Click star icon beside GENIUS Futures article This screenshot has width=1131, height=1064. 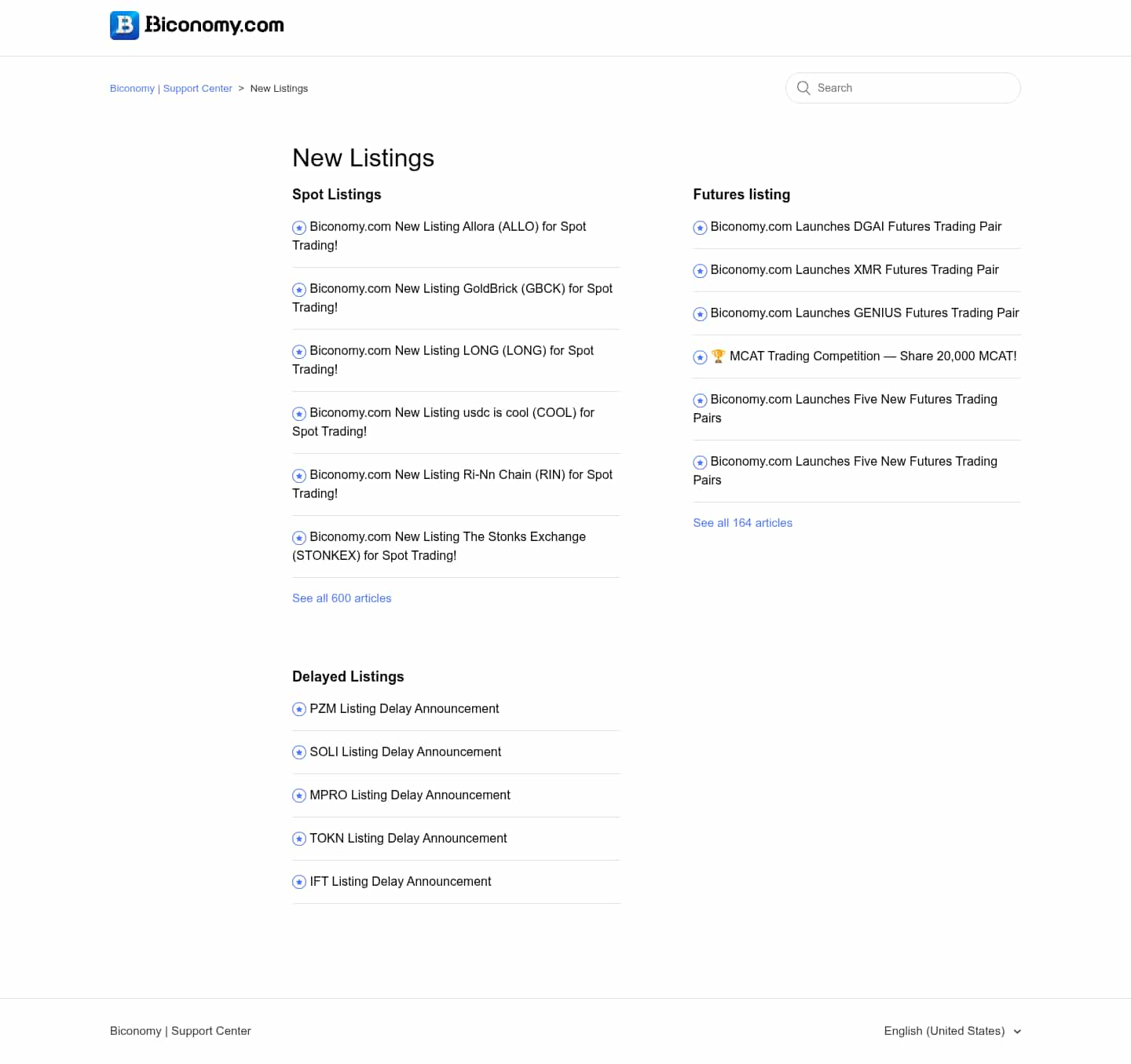[700, 314]
